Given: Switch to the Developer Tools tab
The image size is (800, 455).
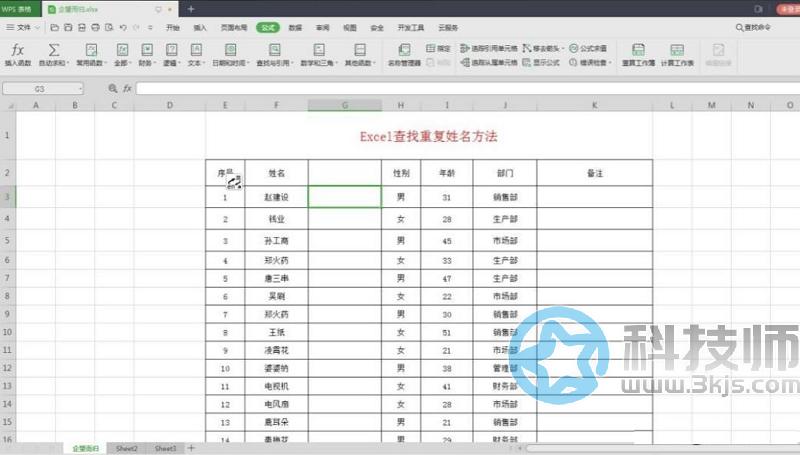Looking at the screenshot, I should (411, 28).
